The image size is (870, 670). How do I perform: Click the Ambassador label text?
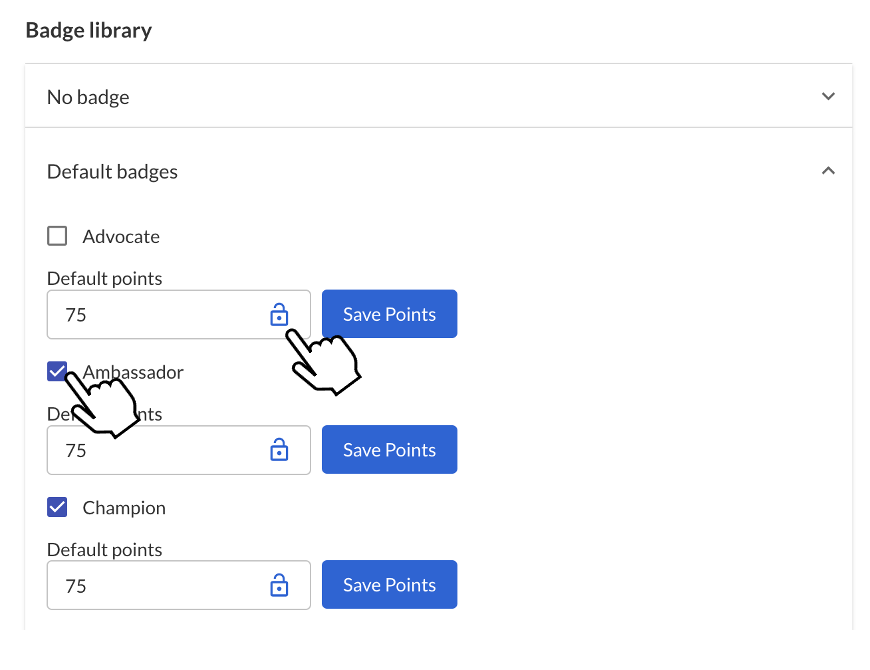[133, 372]
